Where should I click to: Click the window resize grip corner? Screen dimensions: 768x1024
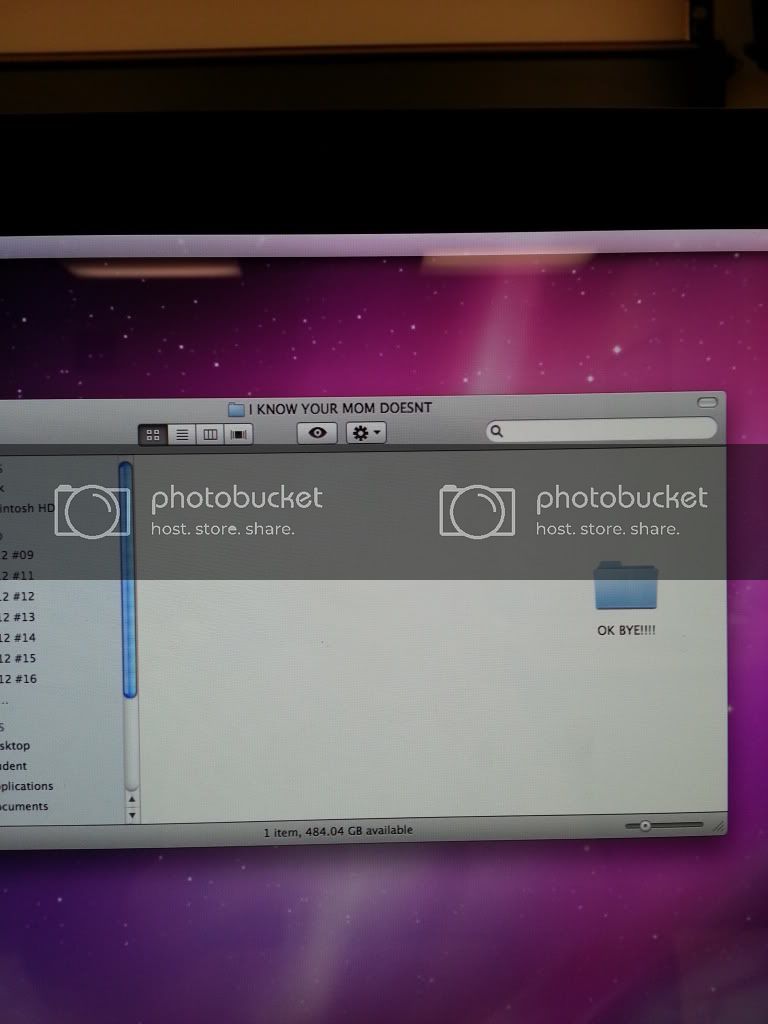[x=718, y=827]
